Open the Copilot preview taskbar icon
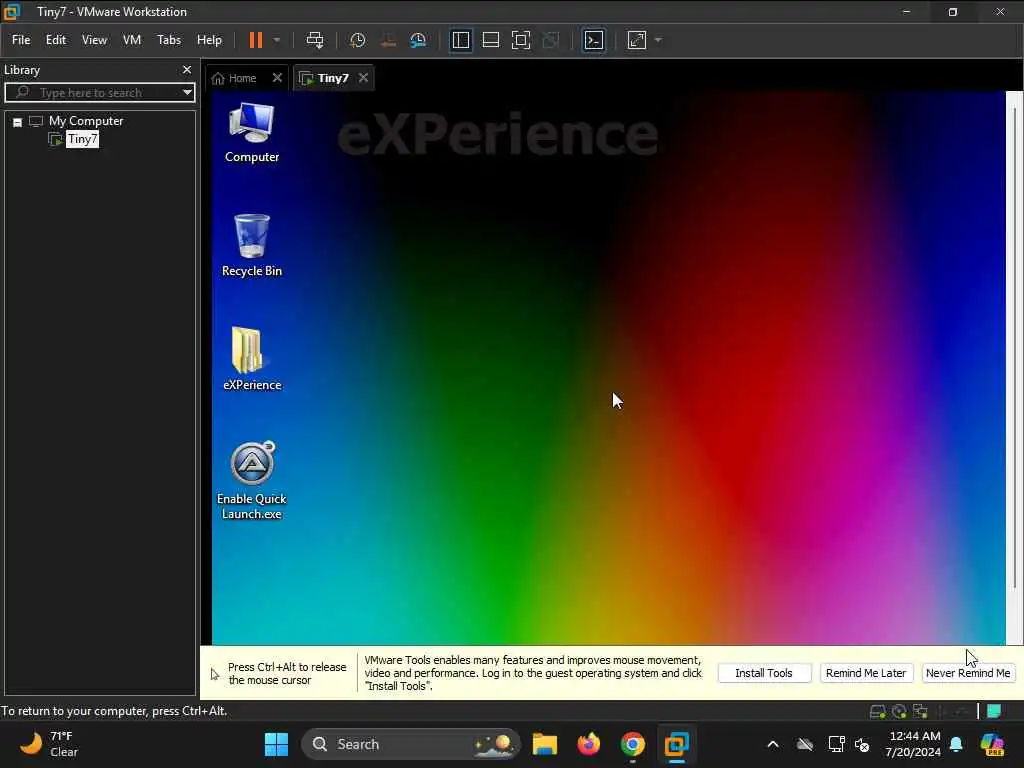This screenshot has height=768, width=1024. (993, 744)
